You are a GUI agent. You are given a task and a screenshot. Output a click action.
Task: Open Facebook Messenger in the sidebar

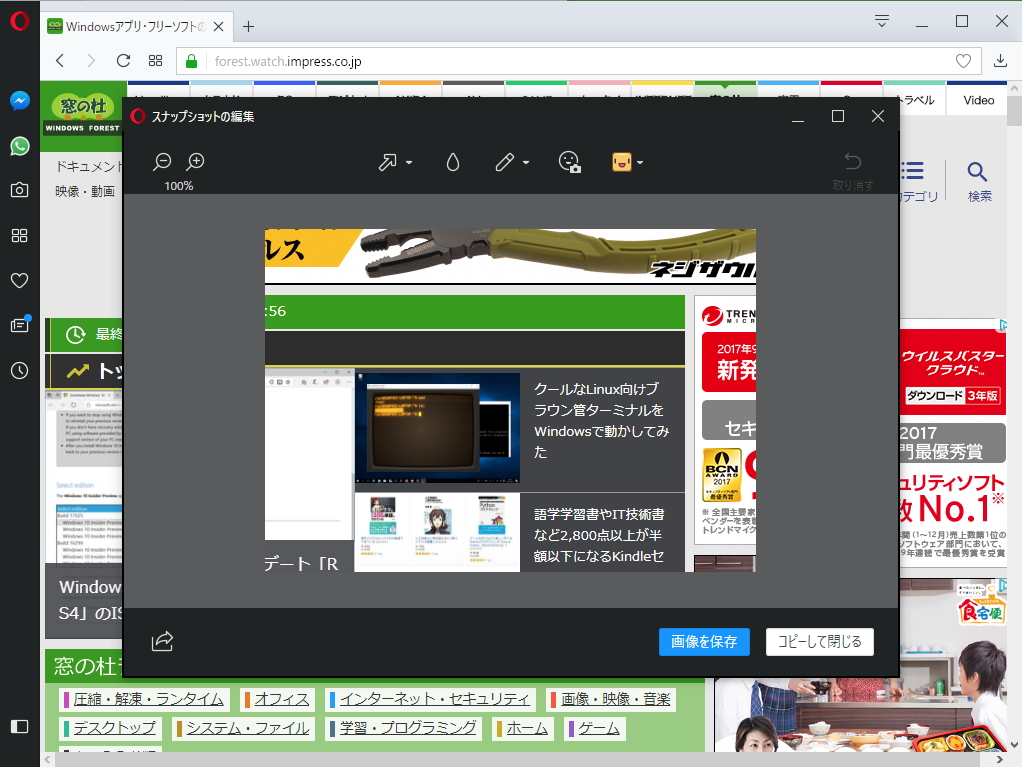[x=19, y=101]
